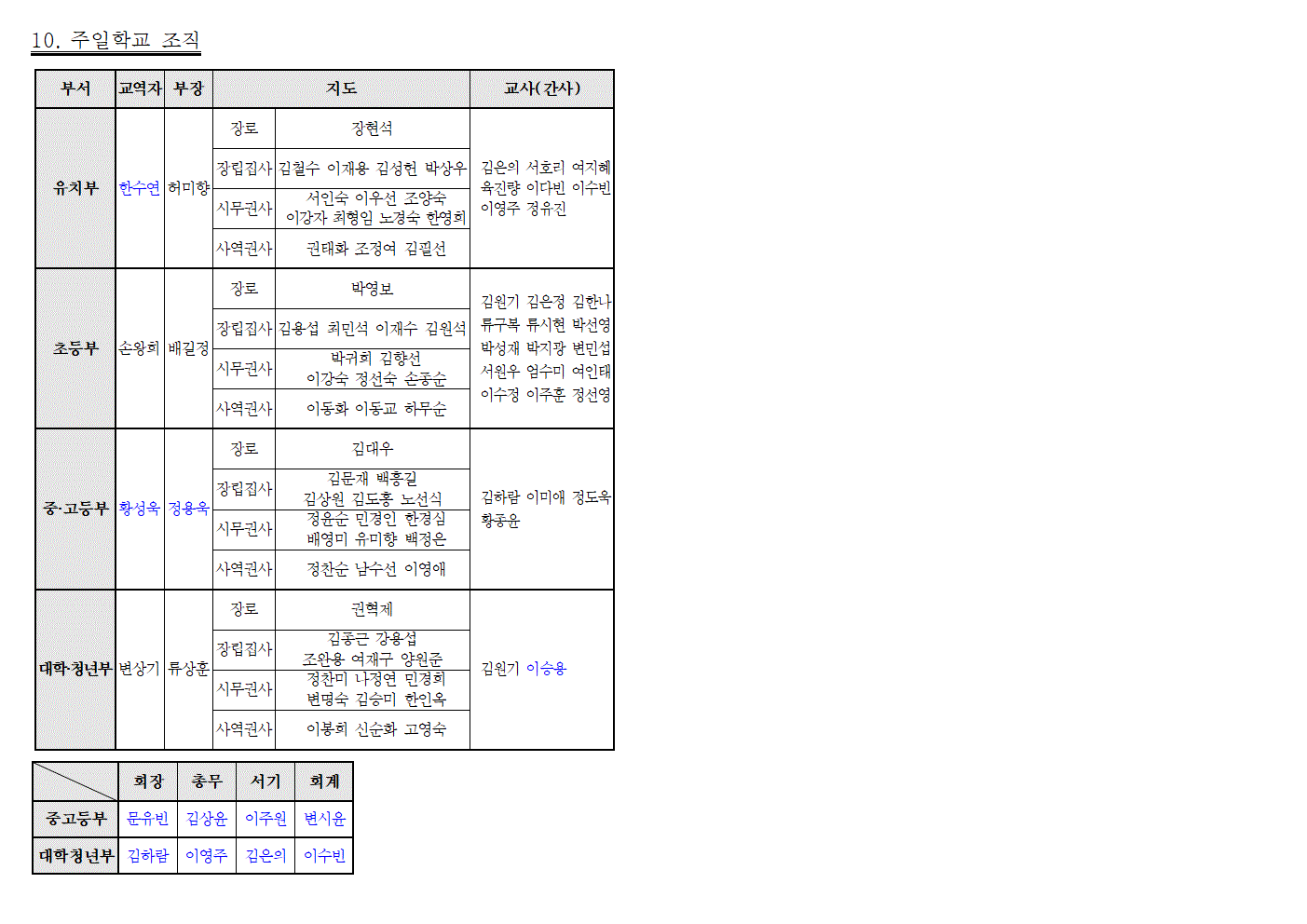The image size is (1307, 924).
Task: Click the name '허미향'
Action: click(x=188, y=188)
